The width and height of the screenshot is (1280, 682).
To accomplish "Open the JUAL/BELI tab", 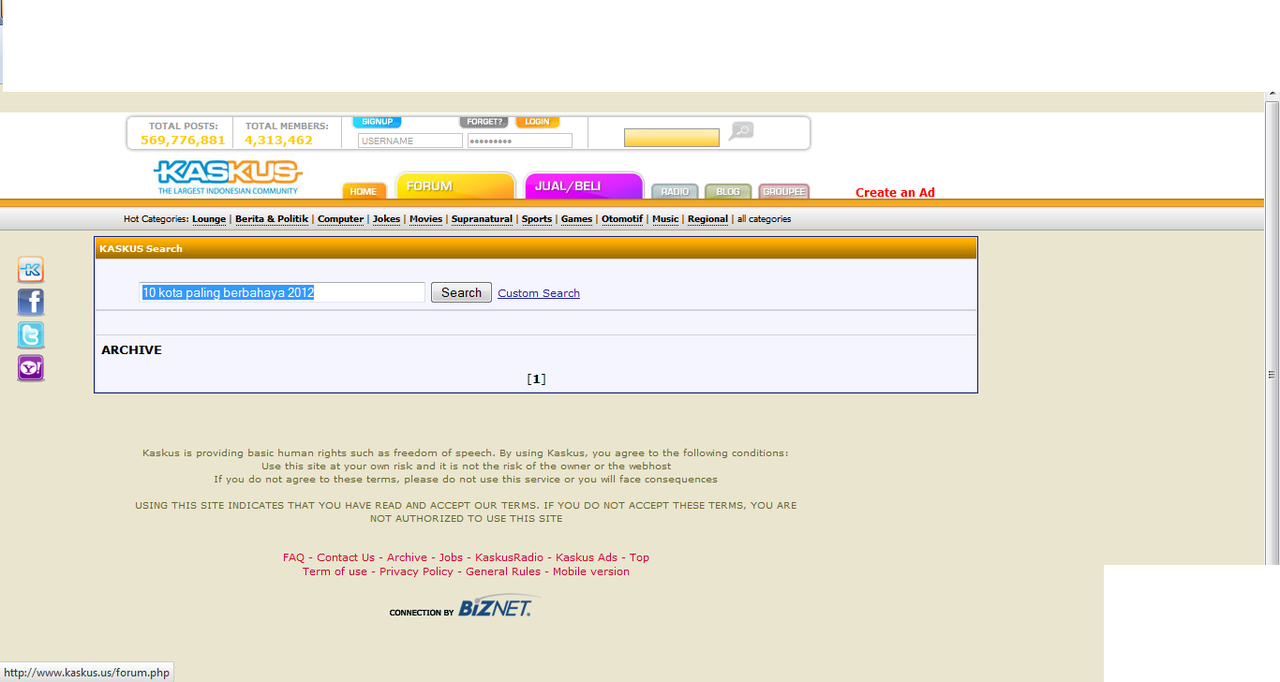I will coord(584,186).
